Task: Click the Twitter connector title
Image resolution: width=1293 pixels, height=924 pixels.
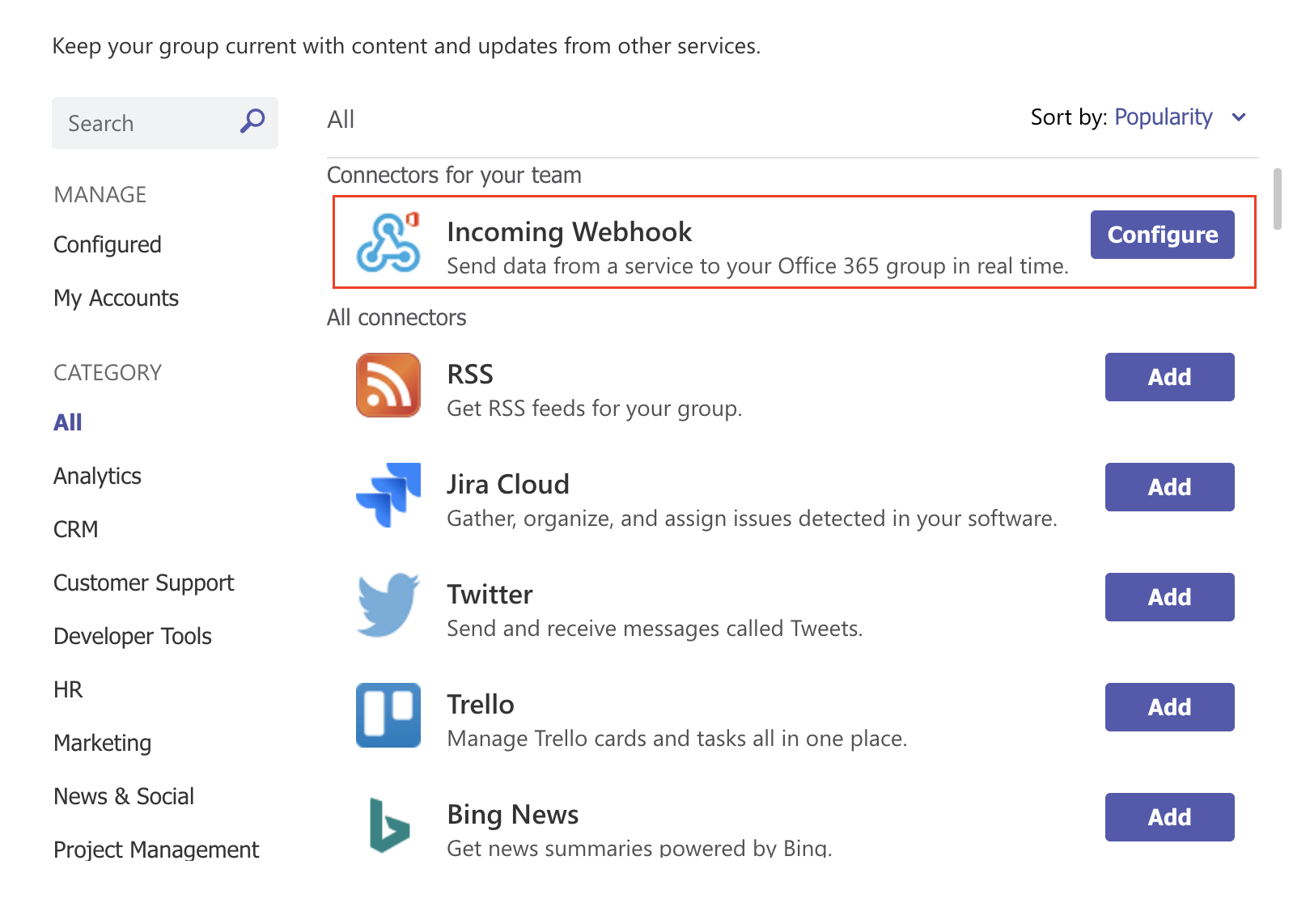Action: click(490, 595)
